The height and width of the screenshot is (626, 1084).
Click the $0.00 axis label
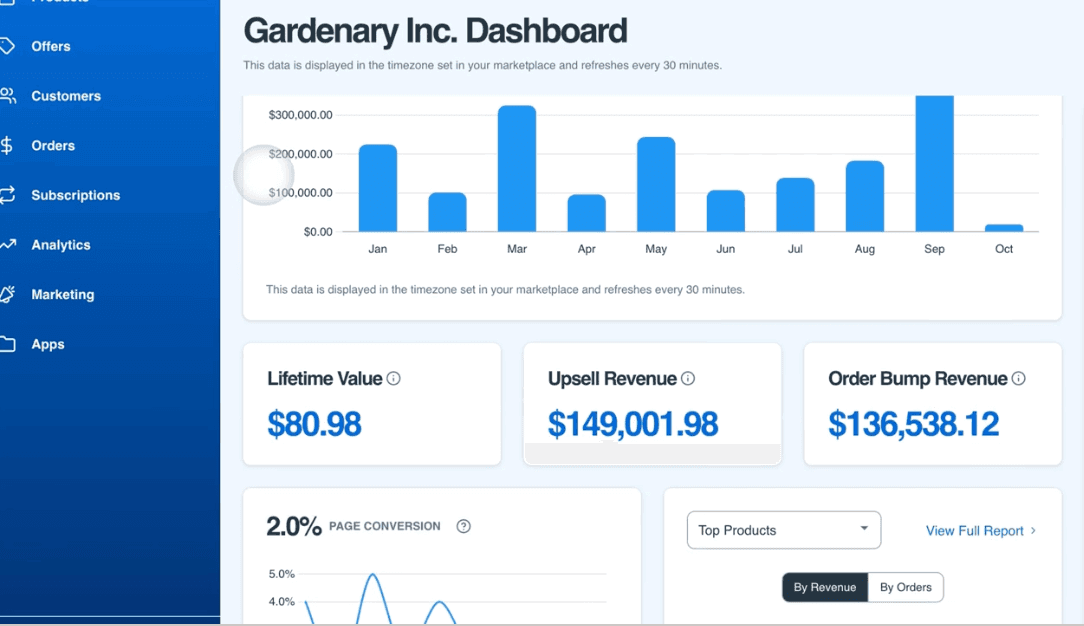[x=318, y=232]
